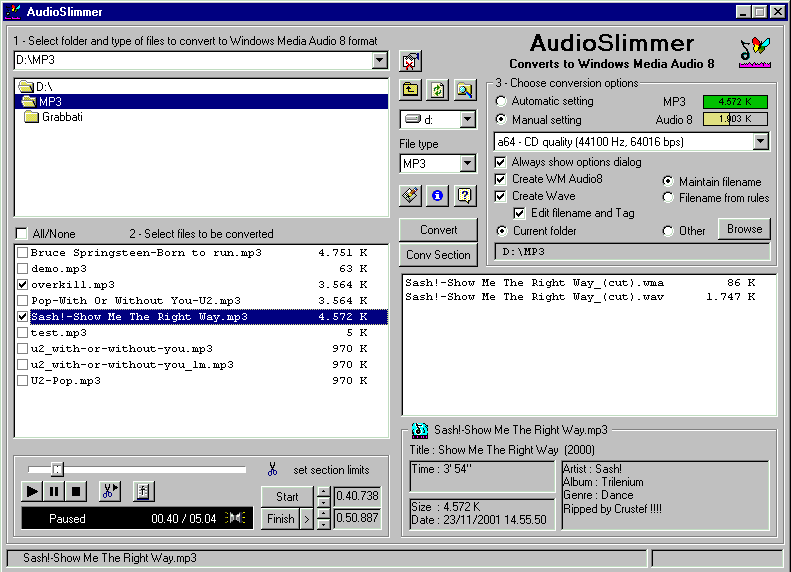Image resolution: width=791 pixels, height=572 pixels.
Task: Open the D:\MP3 folder path dropdown
Action: coord(379,61)
